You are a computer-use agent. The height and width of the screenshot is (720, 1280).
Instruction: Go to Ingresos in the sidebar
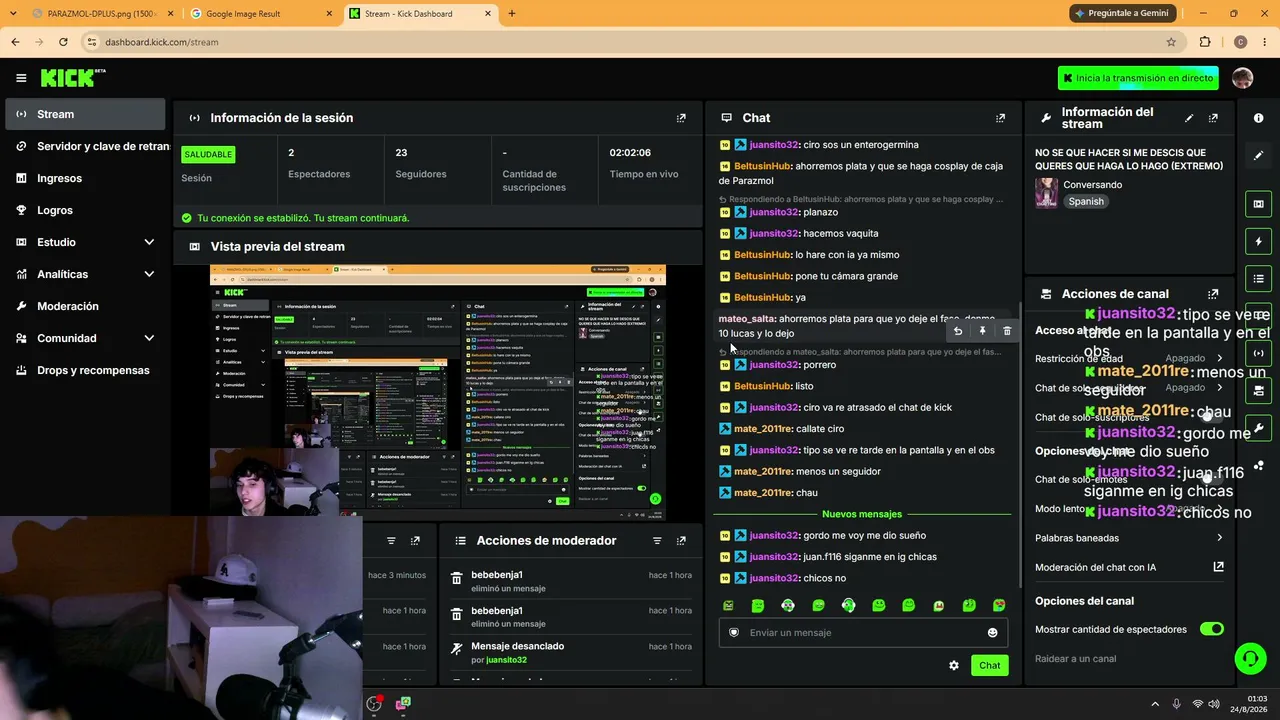85,178
